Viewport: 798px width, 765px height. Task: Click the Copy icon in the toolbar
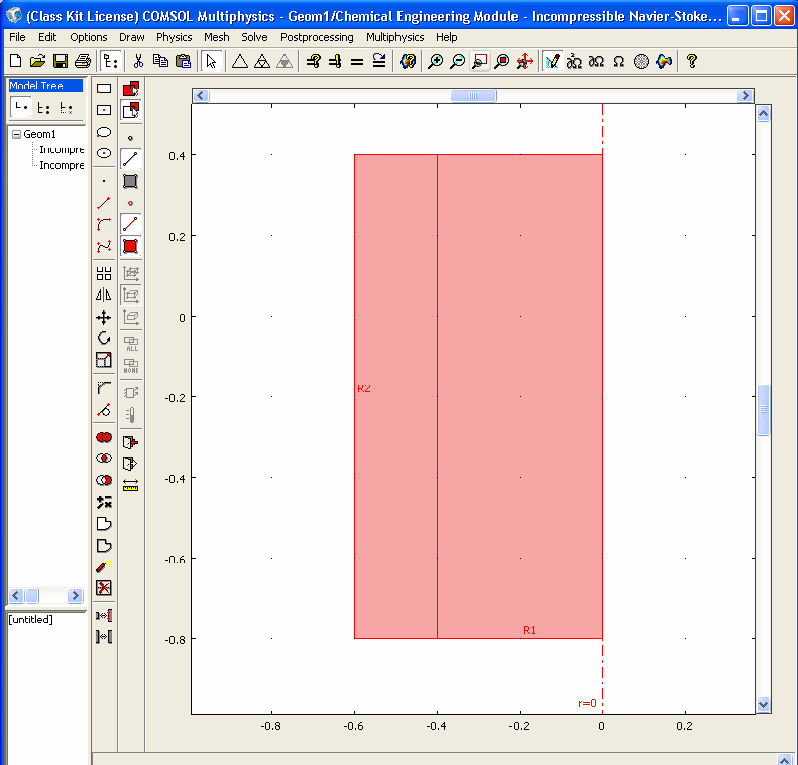(160, 61)
